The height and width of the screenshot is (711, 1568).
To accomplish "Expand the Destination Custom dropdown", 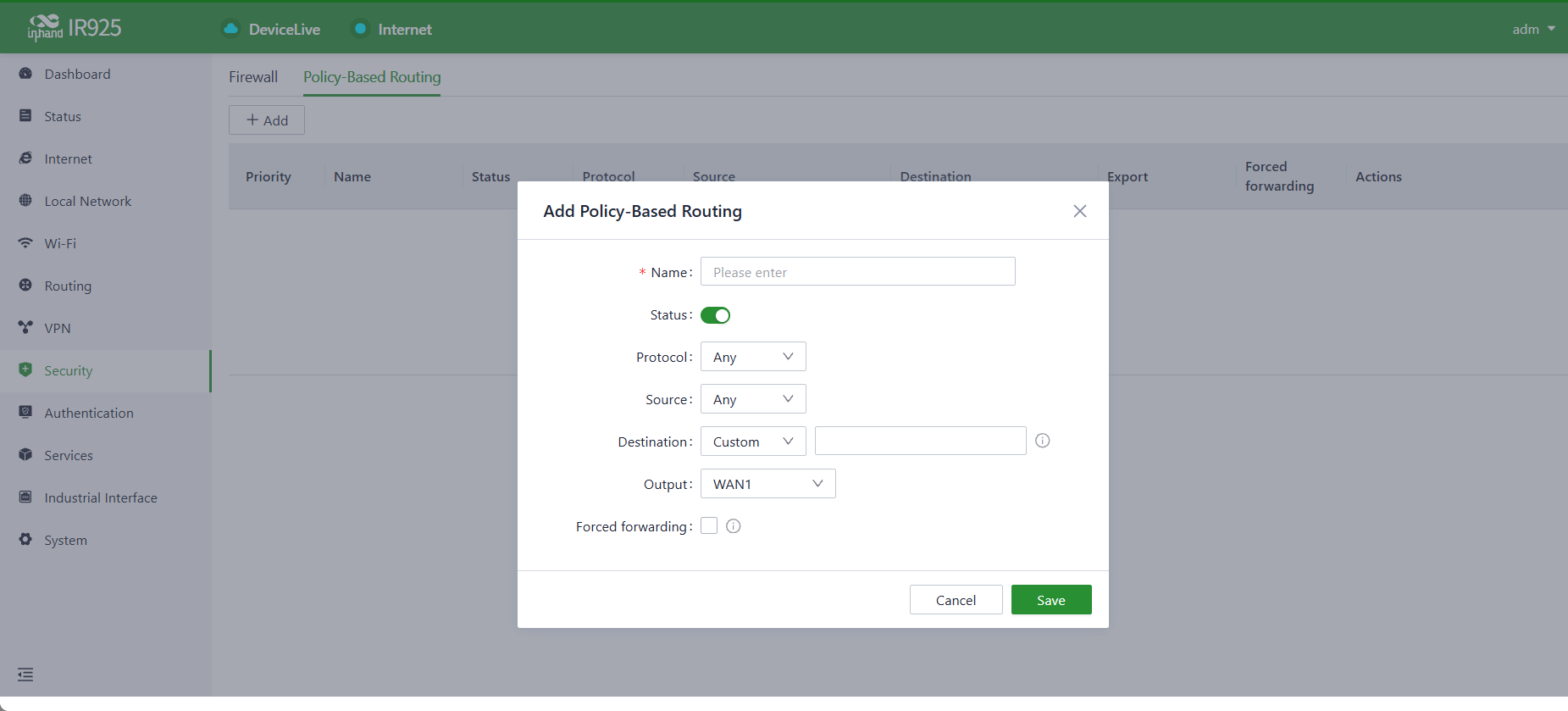I will [753, 442].
